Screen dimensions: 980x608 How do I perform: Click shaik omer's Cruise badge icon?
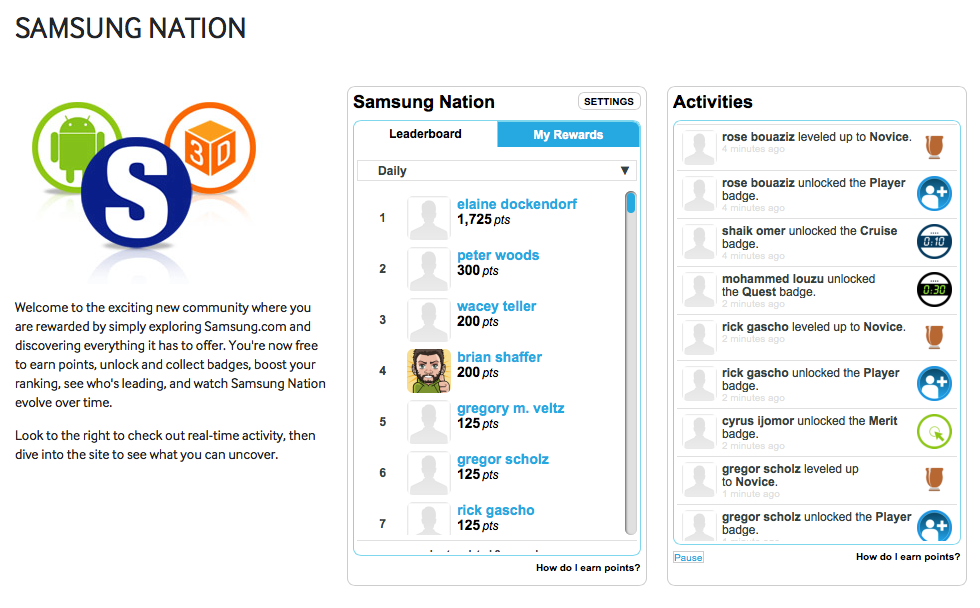[x=934, y=241]
